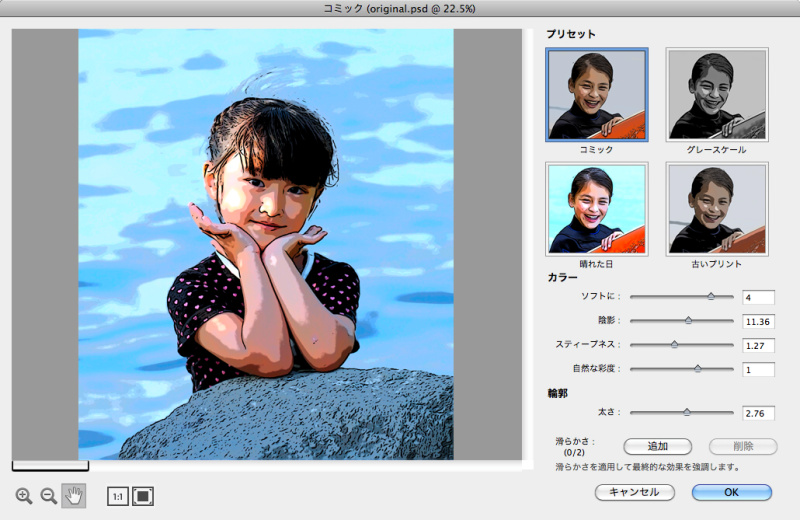Click the プリセット heading
This screenshot has width=800, height=520.
click(571, 34)
